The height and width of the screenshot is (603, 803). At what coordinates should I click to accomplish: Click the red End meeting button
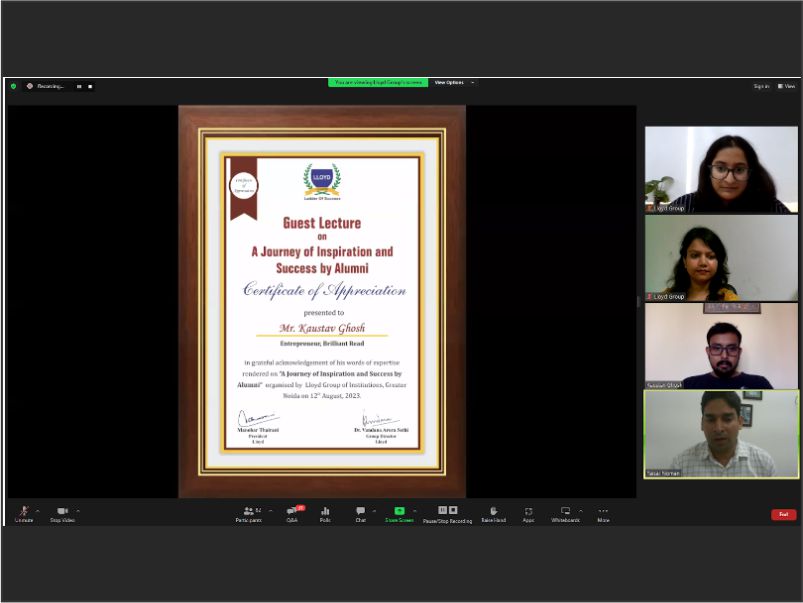point(784,514)
